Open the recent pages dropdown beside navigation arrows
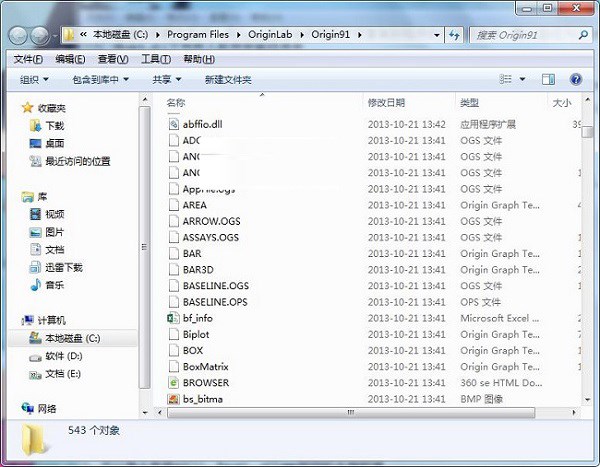The width and height of the screenshot is (600, 467). [55, 36]
